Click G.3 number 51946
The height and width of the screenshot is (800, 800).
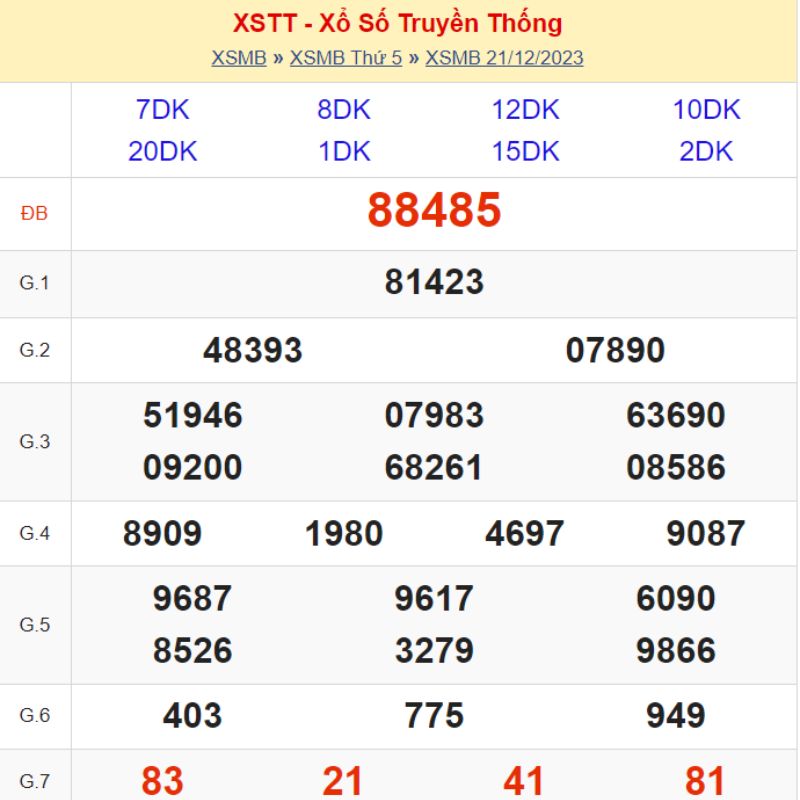click(193, 415)
